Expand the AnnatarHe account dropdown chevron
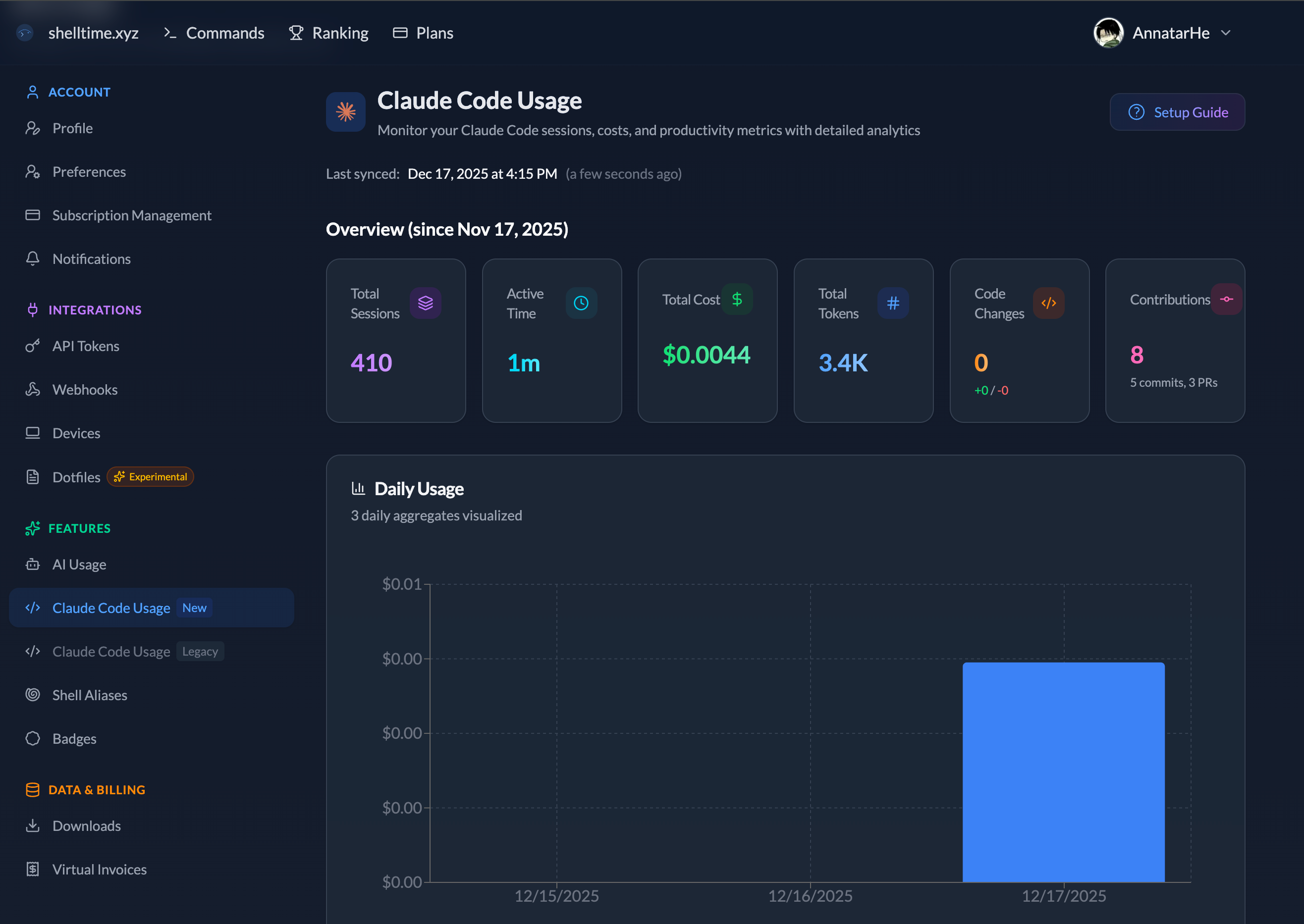The width and height of the screenshot is (1304, 924). click(1225, 33)
